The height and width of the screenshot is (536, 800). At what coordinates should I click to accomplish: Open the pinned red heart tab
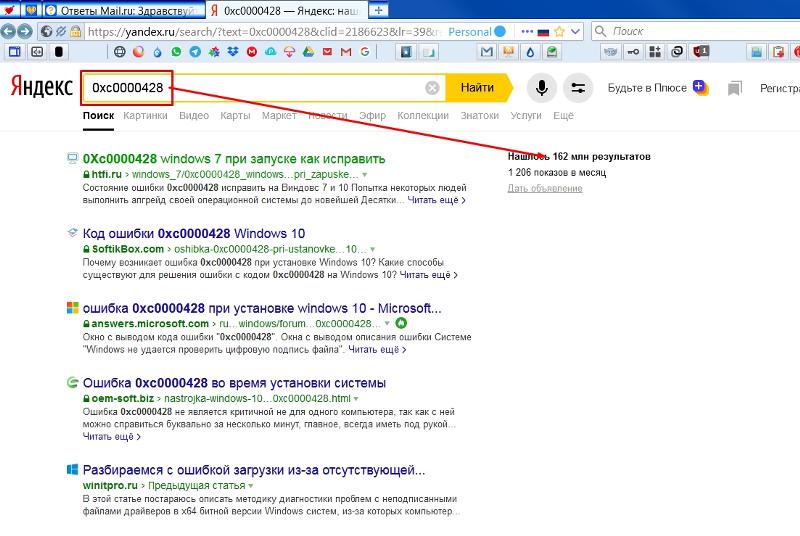pyautogui.click(x=9, y=10)
